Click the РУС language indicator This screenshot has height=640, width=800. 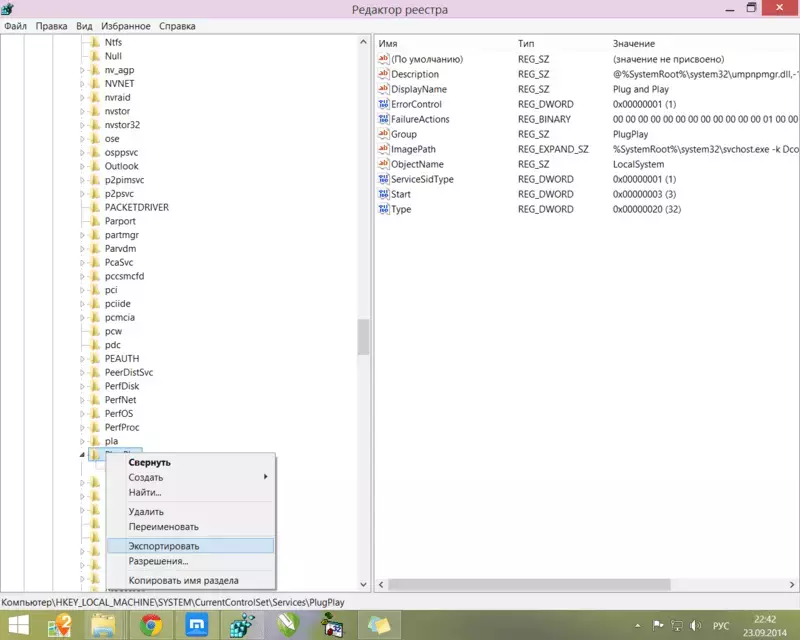coord(720,626)
